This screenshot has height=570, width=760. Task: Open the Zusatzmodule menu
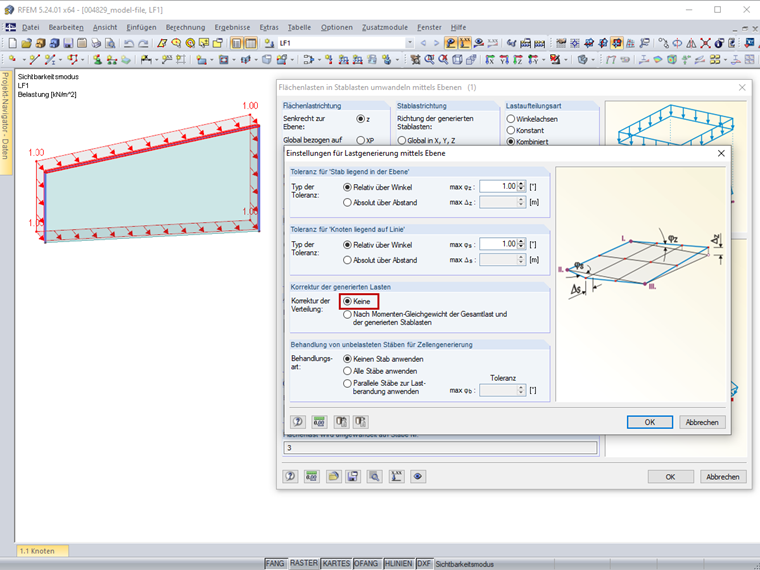(x=385, y=28)
